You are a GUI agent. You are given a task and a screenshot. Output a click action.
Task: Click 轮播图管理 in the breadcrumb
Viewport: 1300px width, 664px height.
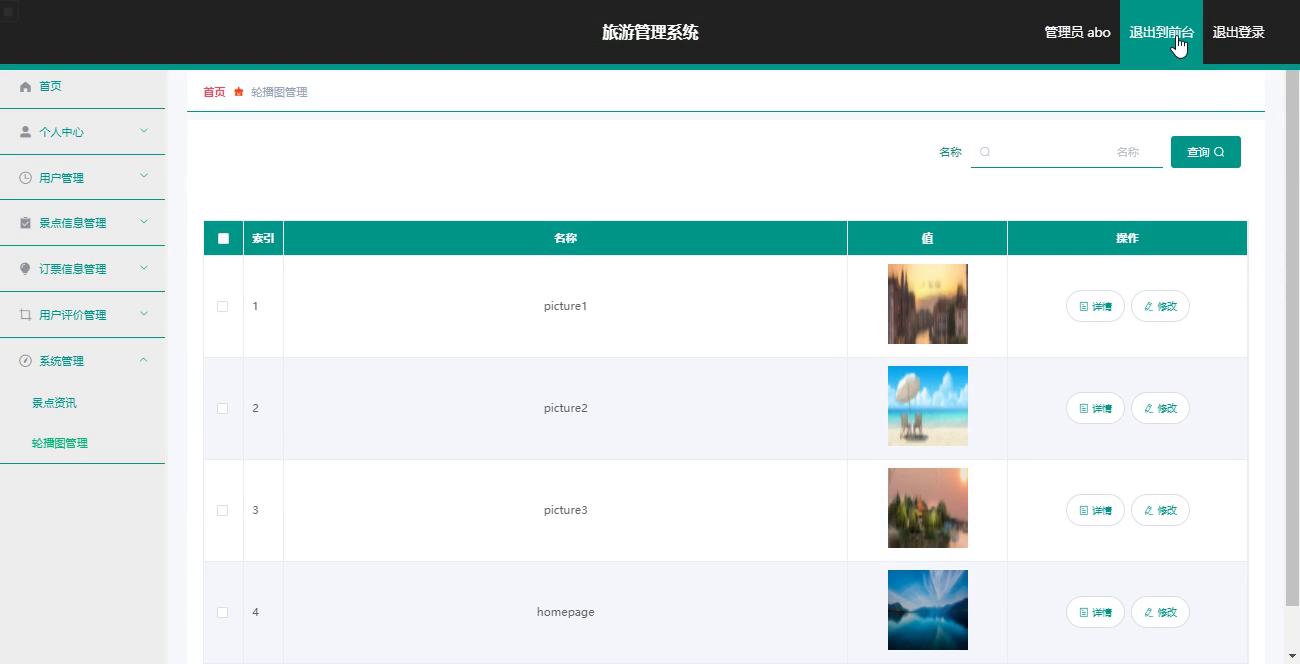pyautogui.click(x=279, y=92)
